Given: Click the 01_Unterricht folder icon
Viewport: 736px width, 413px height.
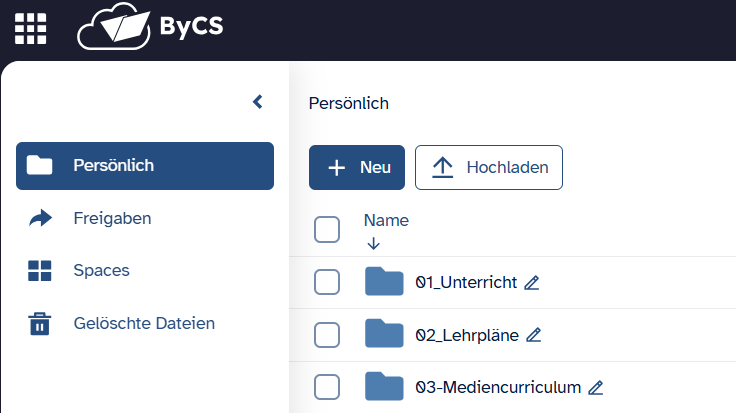Looking at the screenshot, I should click(384, 282).
